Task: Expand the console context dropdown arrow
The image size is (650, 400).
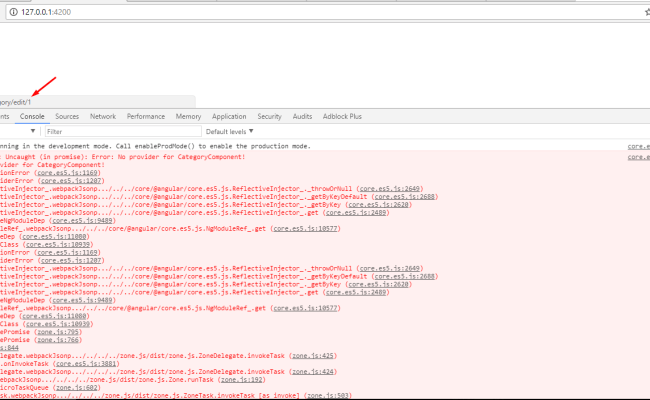Action: 33,131
